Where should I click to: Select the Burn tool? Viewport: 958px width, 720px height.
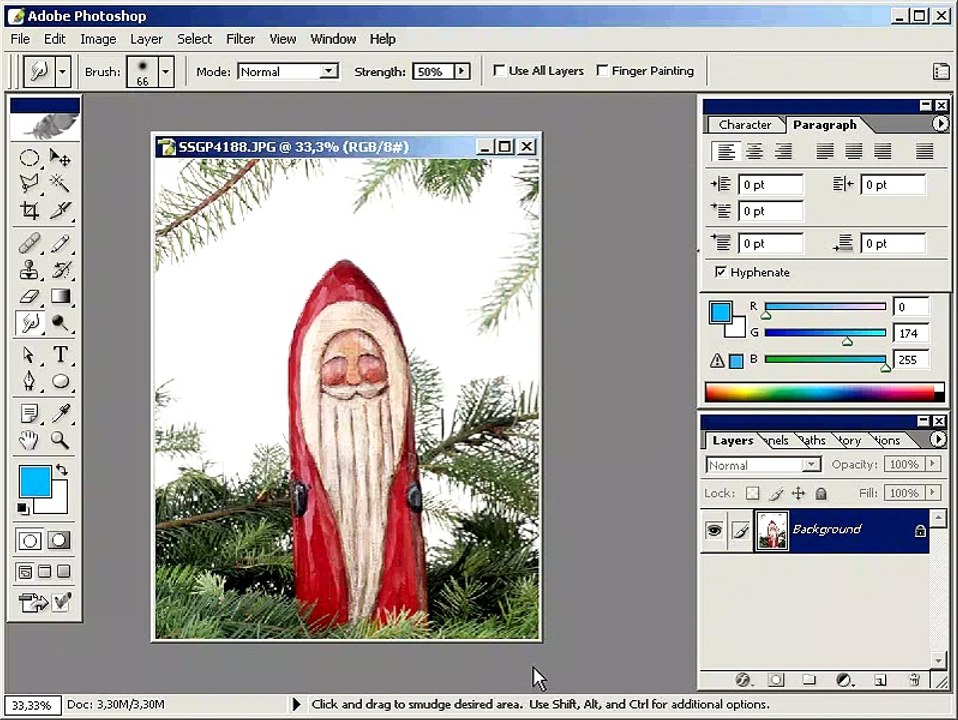[x=60, y=323]
